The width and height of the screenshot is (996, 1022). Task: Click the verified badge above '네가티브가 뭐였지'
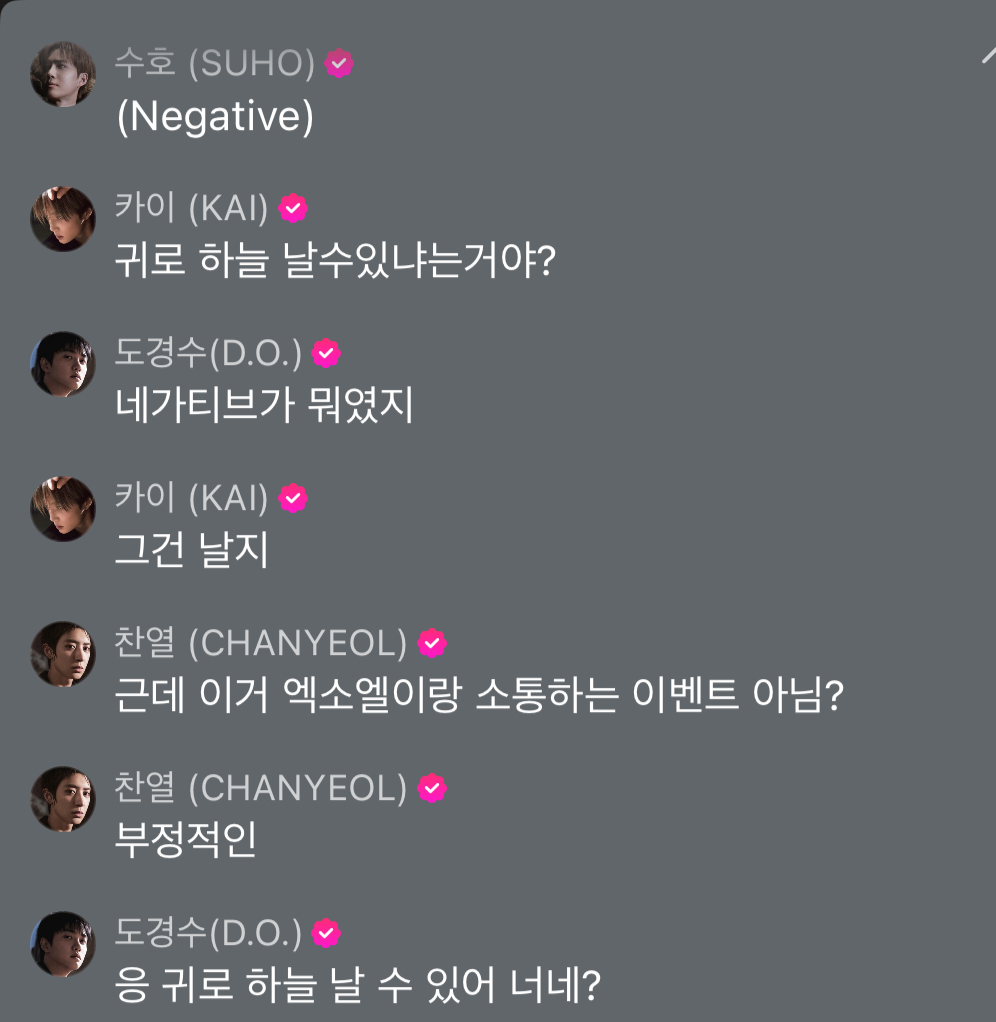pyautogui.click(x=326, y=353)
